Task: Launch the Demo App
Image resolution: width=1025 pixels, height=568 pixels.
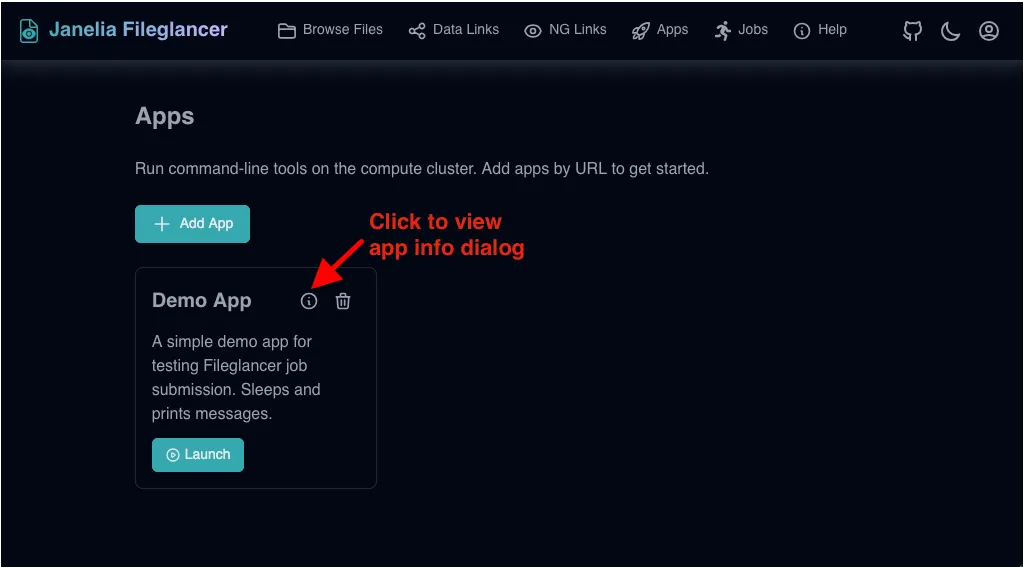Action: click(x=197, y=455)
